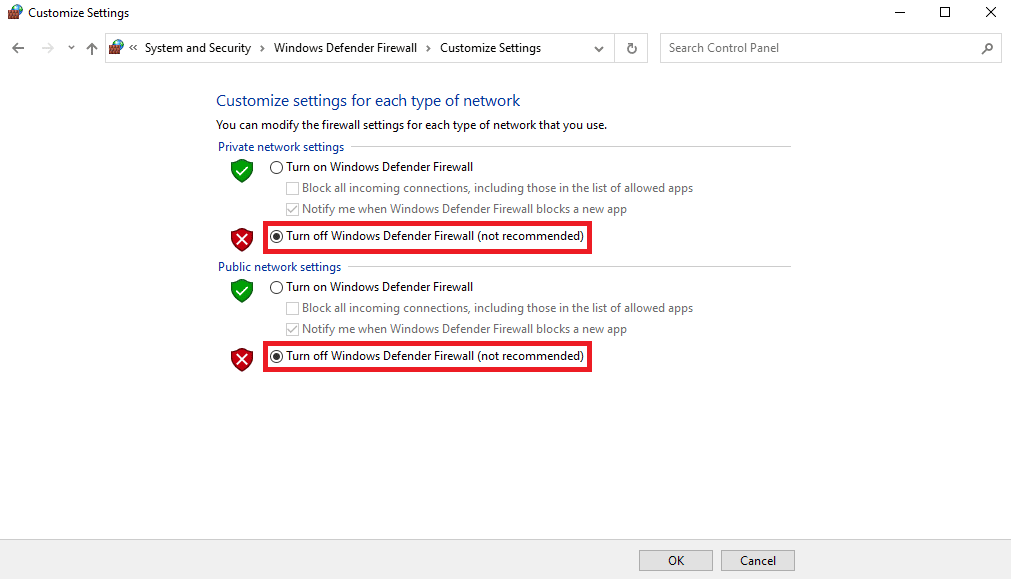Discard changes with the Cancel button

point(758,560)
